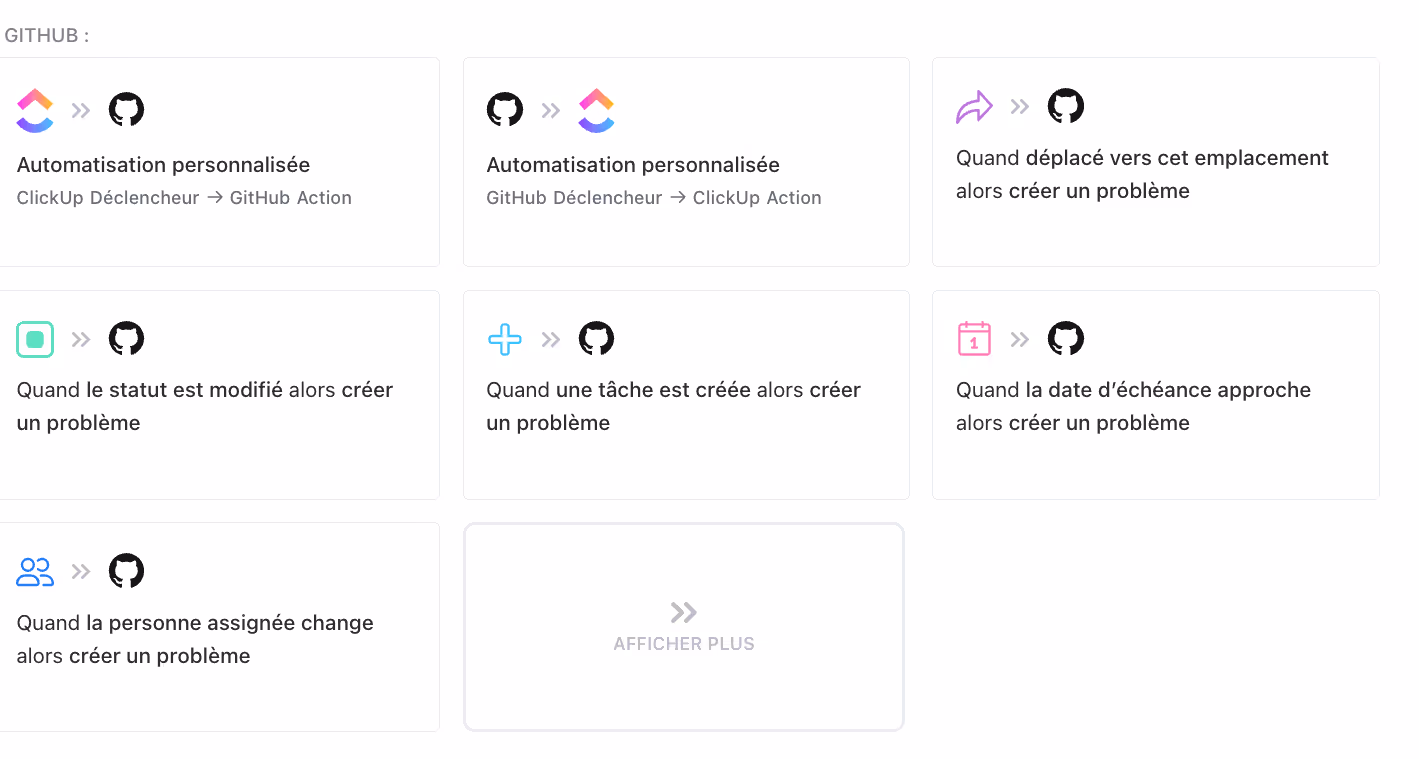The width and height of the screenshot is (1419, 759).
Task: Click the pink due date calendar icon
Action: (974, 339)
